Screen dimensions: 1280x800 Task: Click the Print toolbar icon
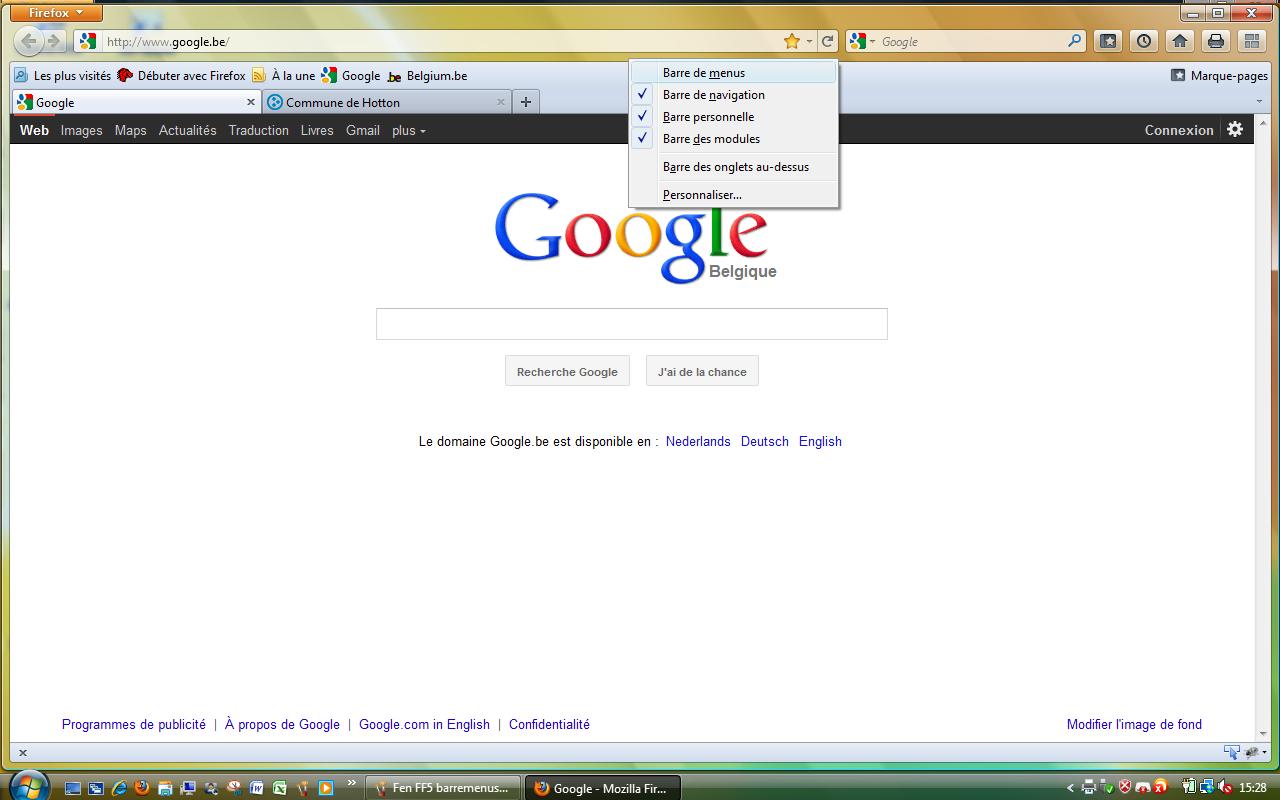pyautogui.click(x=1216, y=41)
